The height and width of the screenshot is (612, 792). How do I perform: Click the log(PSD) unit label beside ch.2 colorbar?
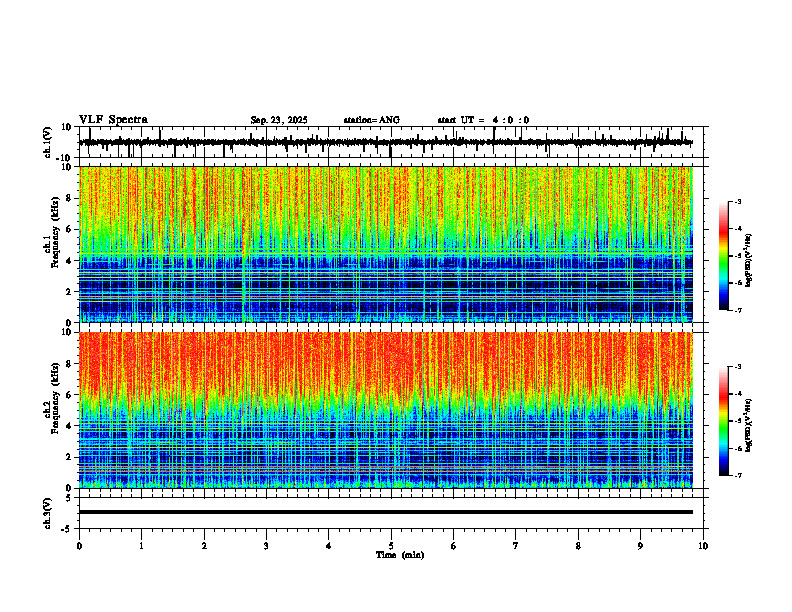(x=749, y=425)
